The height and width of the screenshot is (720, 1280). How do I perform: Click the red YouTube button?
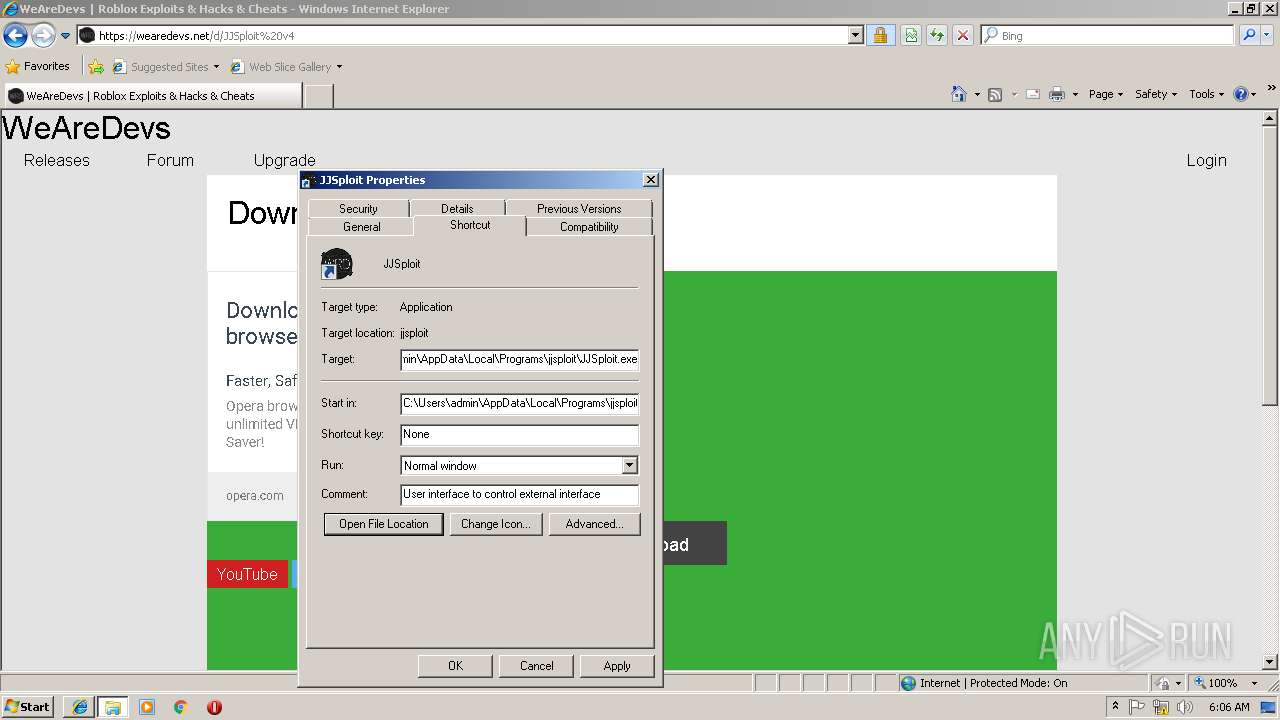(x=247, y=574)
